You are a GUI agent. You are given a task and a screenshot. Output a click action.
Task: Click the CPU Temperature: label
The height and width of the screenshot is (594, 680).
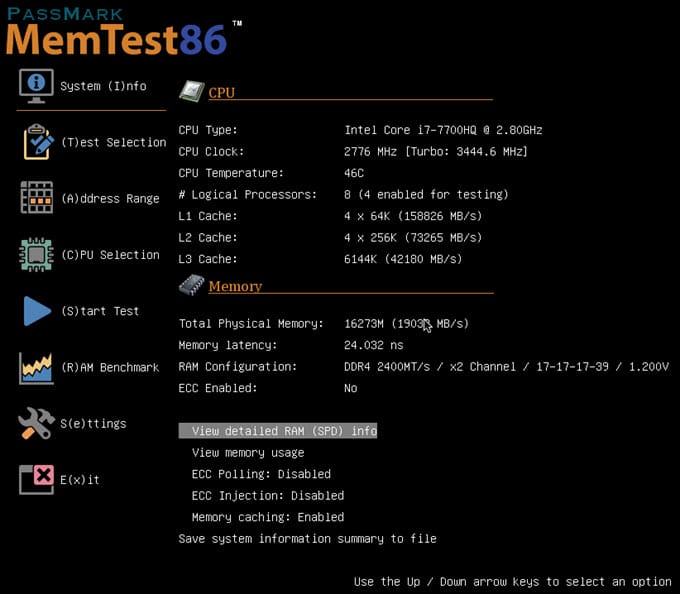click(231, 173)
